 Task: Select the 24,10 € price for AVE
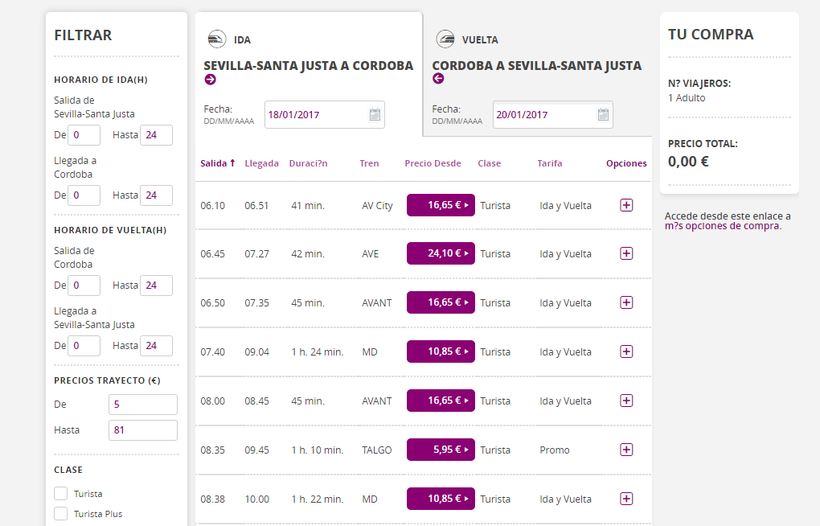440,254
